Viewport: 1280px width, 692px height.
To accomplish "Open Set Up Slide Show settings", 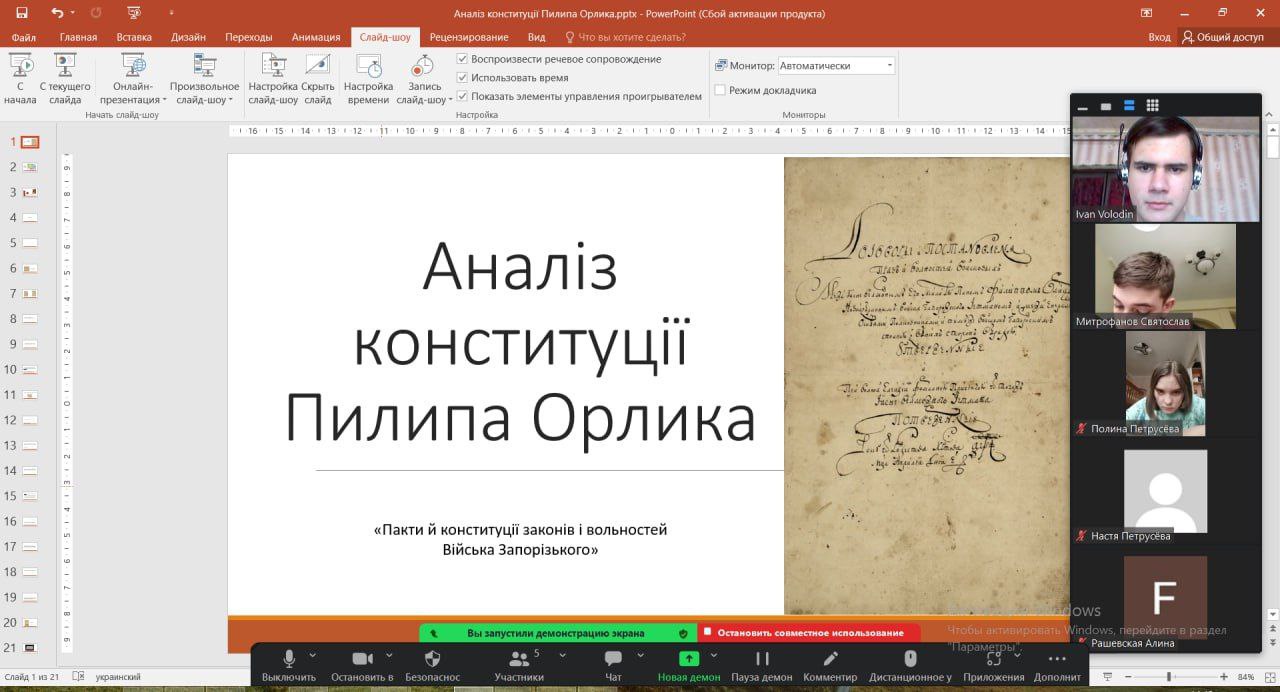I will (x=273, y=68).
